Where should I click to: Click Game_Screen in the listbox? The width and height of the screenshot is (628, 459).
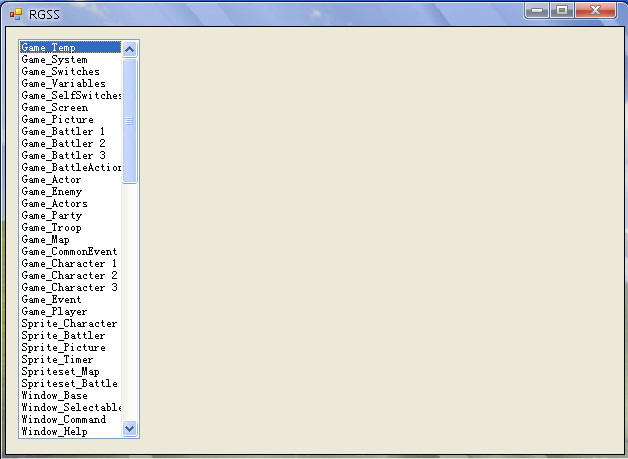coord(70,107)
